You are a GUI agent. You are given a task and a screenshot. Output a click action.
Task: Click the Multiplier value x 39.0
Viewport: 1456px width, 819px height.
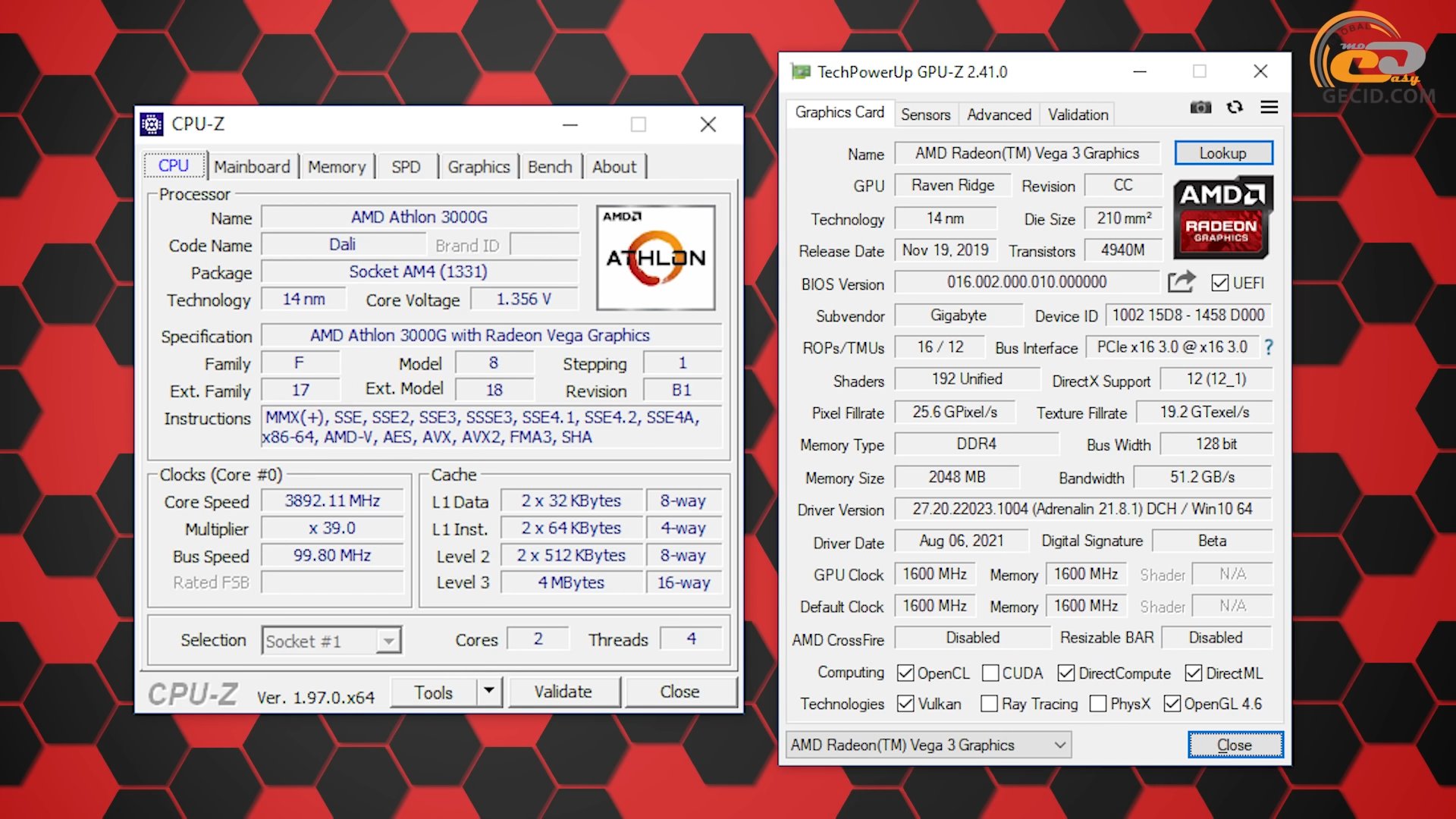[x=332, y=528]
